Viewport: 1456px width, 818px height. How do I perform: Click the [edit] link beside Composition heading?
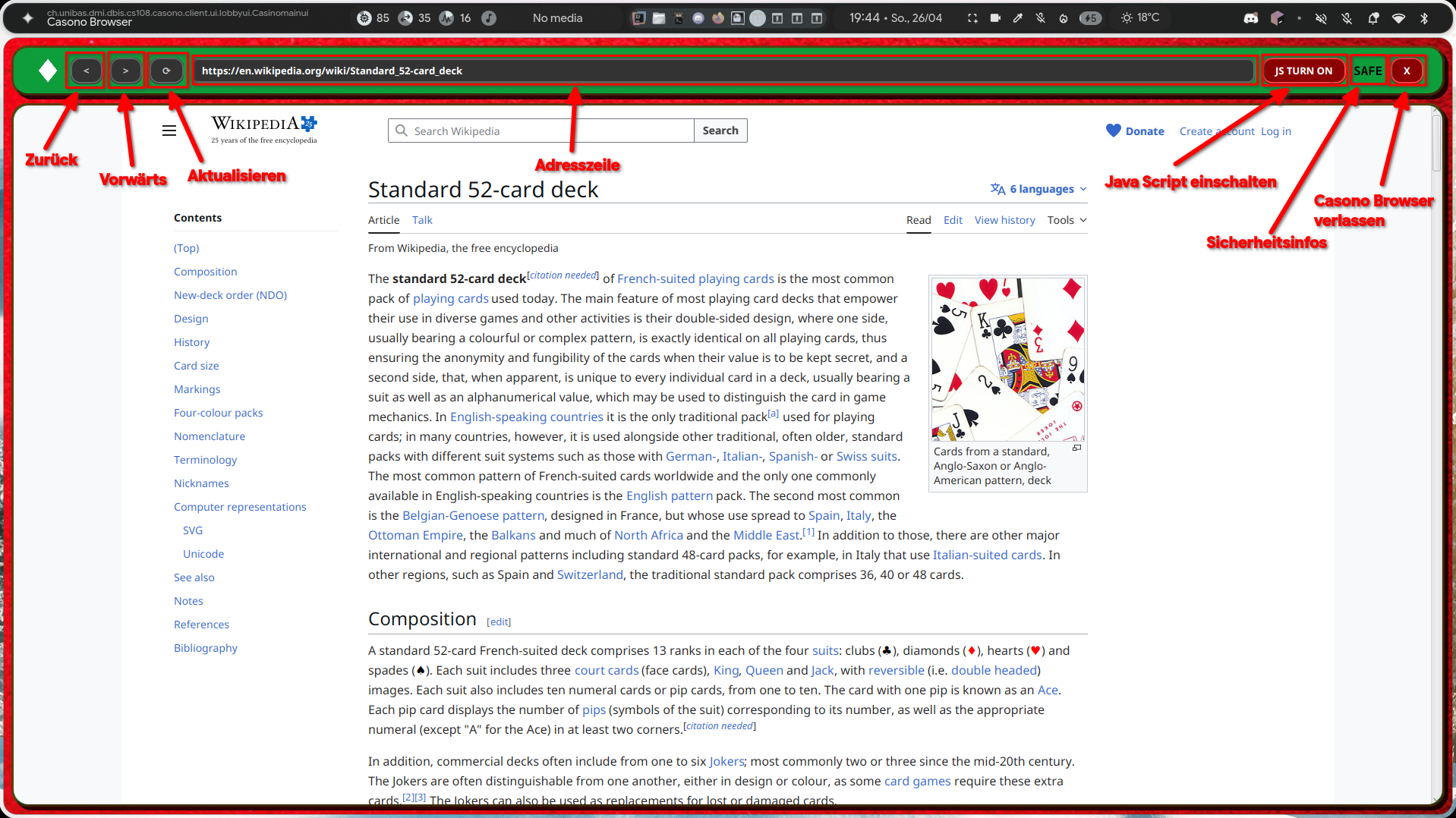(499, 621)
